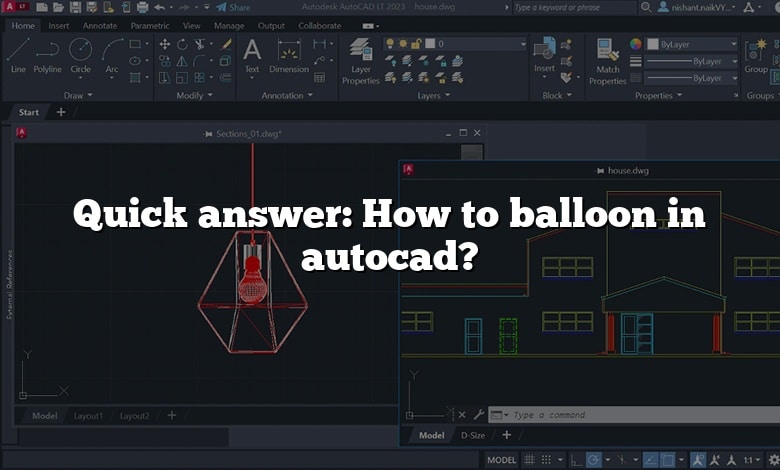
Task: Expand the Properties panel title
Action: [658, 95]
